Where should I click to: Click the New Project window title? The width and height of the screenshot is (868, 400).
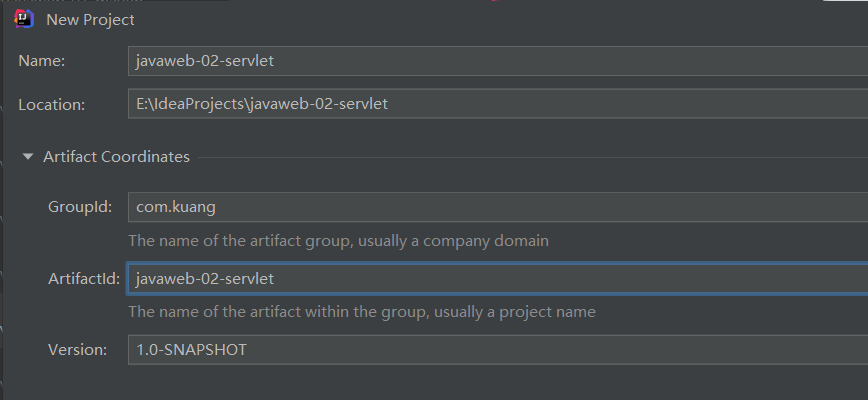pos(90,20)
